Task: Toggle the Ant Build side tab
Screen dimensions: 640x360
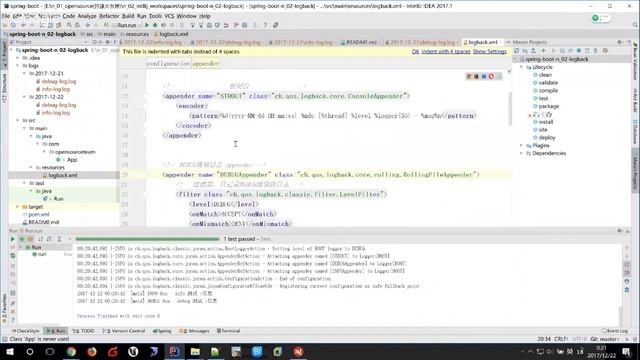Action: point(636,100)
